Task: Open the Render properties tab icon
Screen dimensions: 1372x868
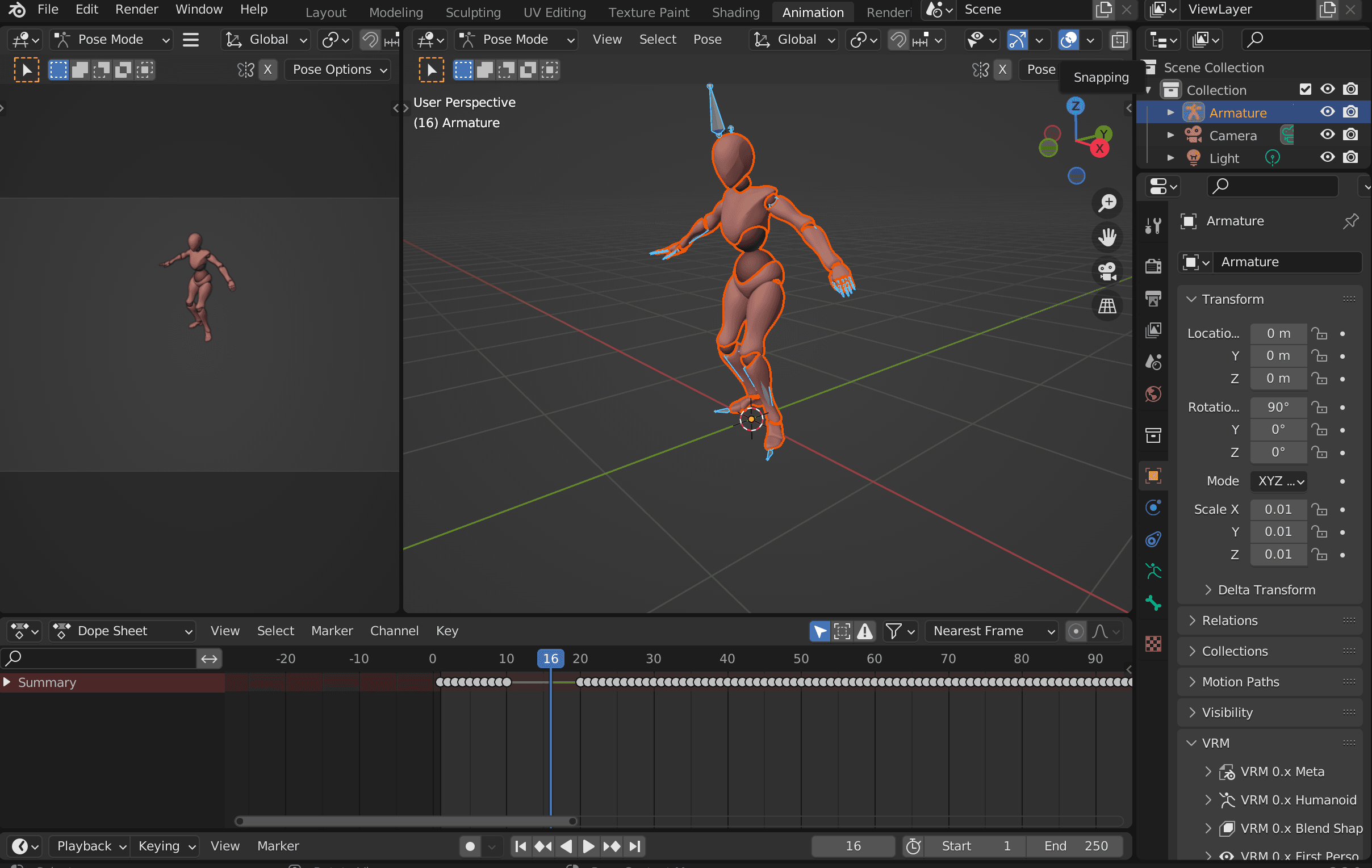Action: click(1153, 266)
